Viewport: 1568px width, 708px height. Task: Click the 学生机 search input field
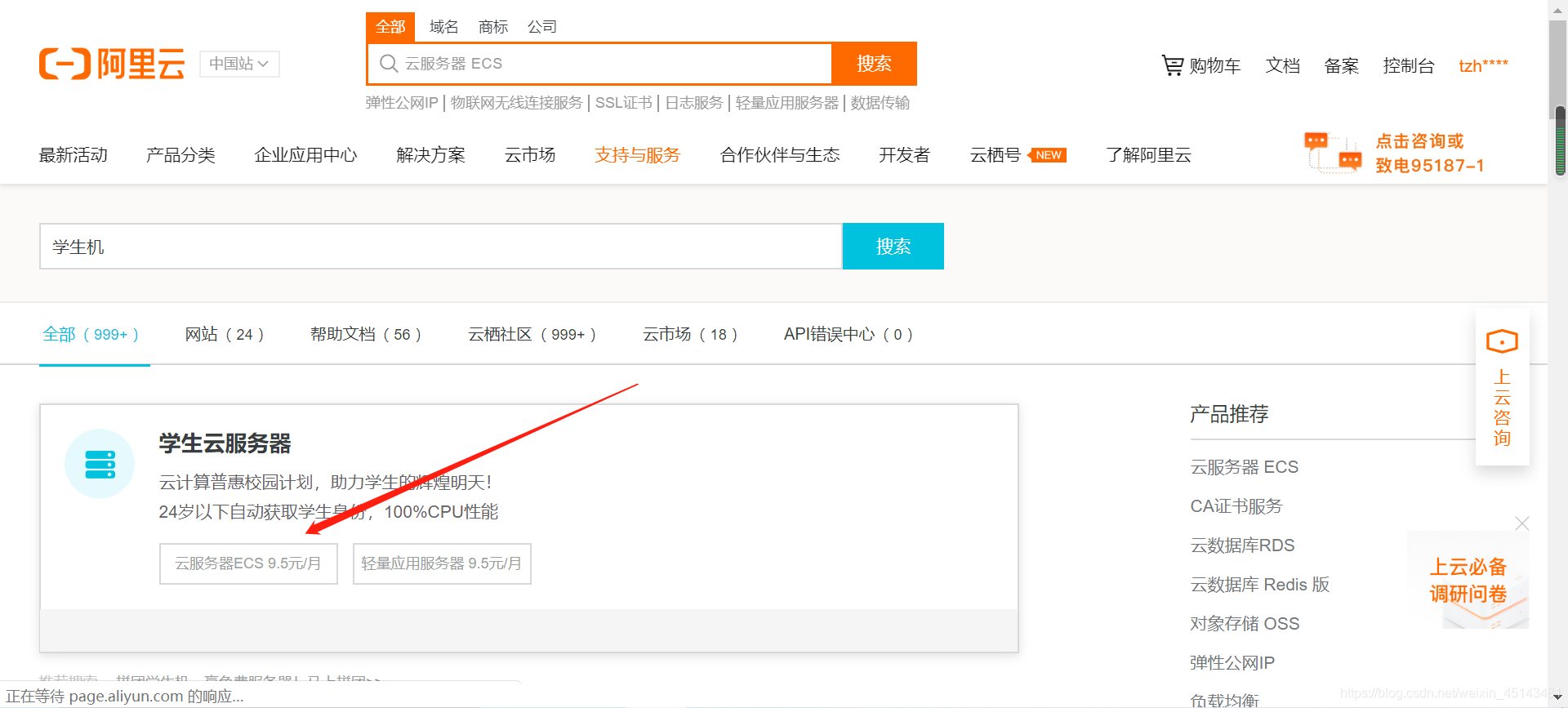[x=441, y=247]
